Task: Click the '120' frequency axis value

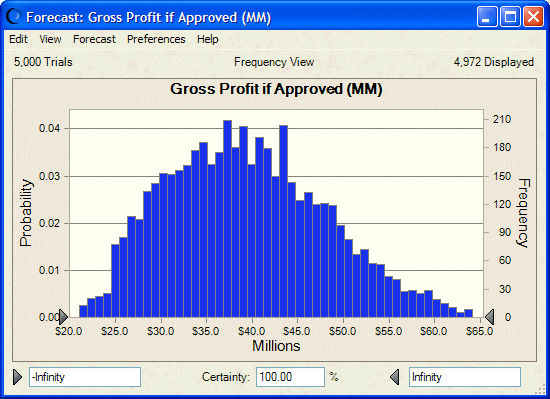Action: click(502, 204)
